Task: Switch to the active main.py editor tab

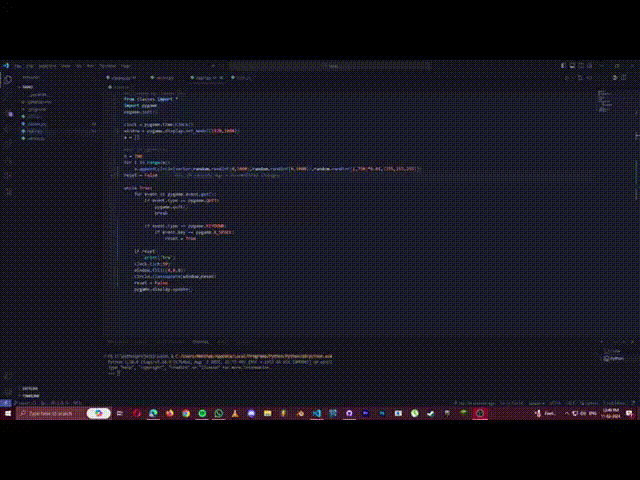Action: coord(207,78)
